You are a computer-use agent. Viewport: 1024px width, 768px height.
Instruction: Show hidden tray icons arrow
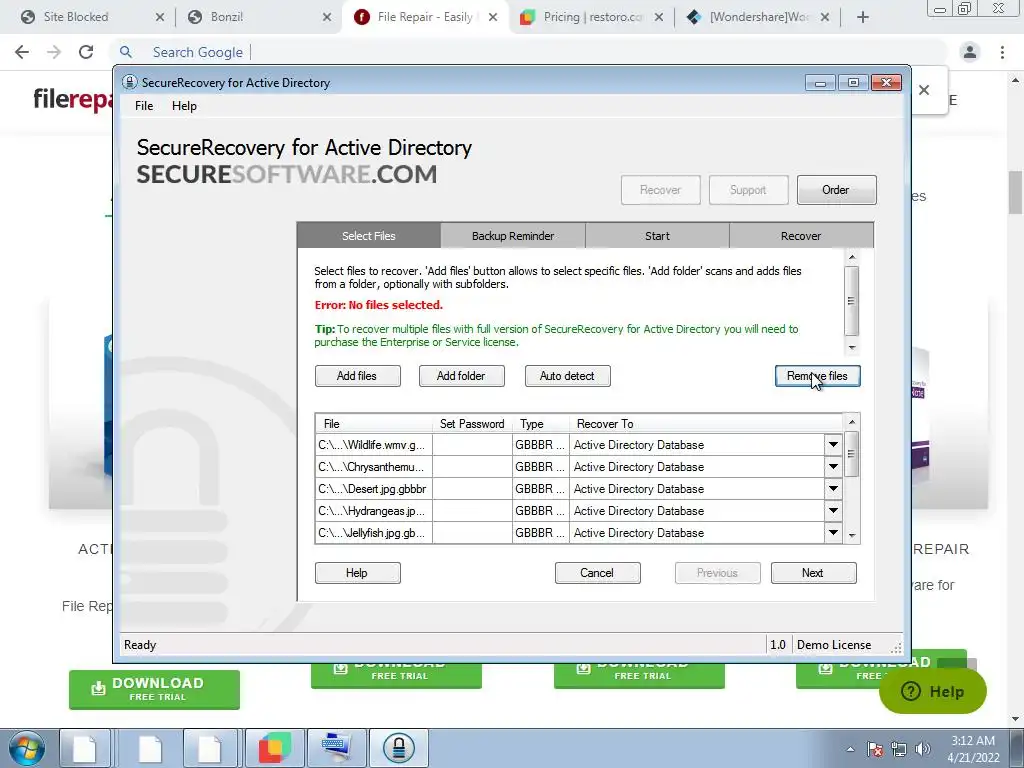click(x=850, y=750)
